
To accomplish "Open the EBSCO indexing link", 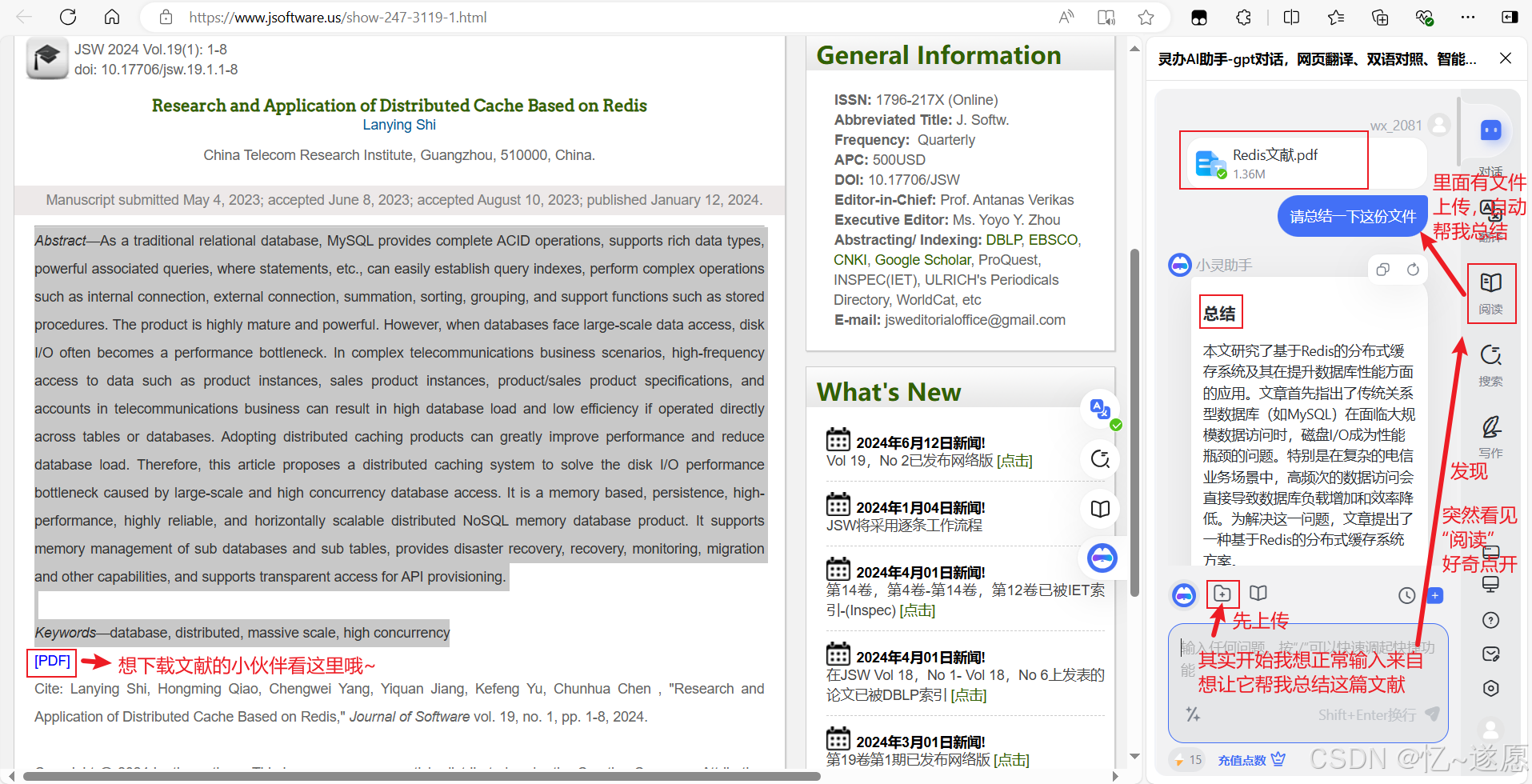I will click(1053, 240).
